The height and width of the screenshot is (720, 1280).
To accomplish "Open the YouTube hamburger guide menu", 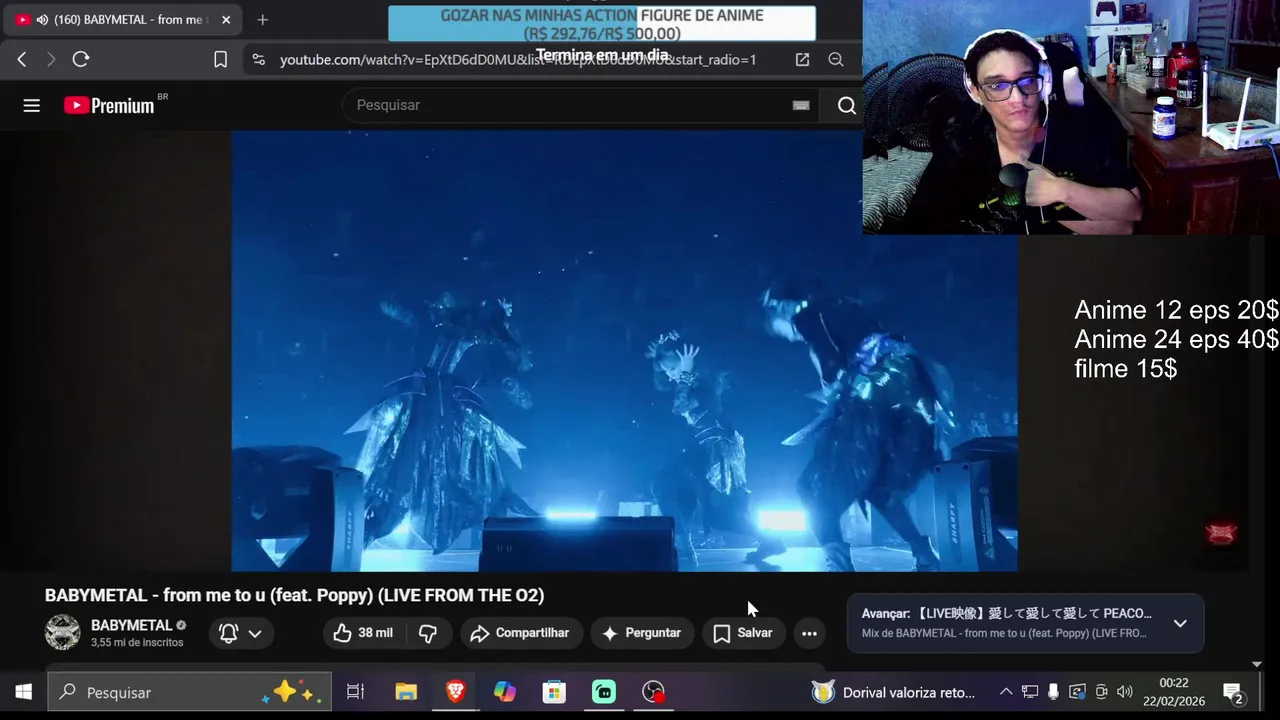I will tap(31, 105).
